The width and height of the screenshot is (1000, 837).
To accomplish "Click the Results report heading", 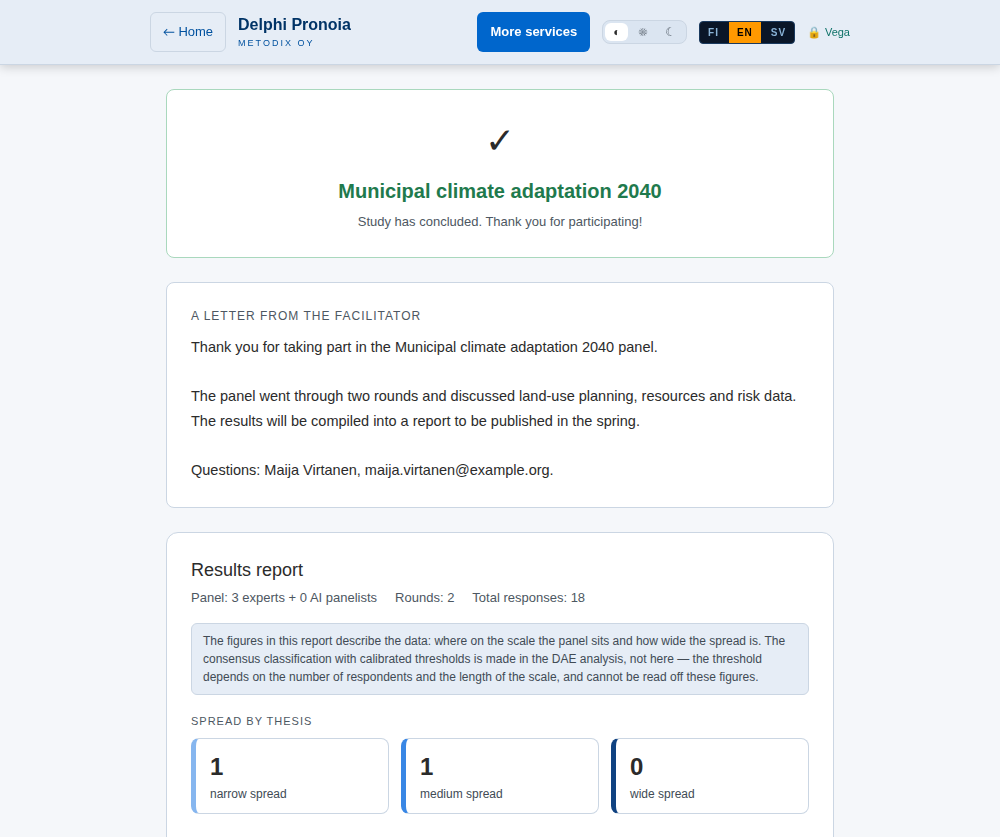I will 247,570.
